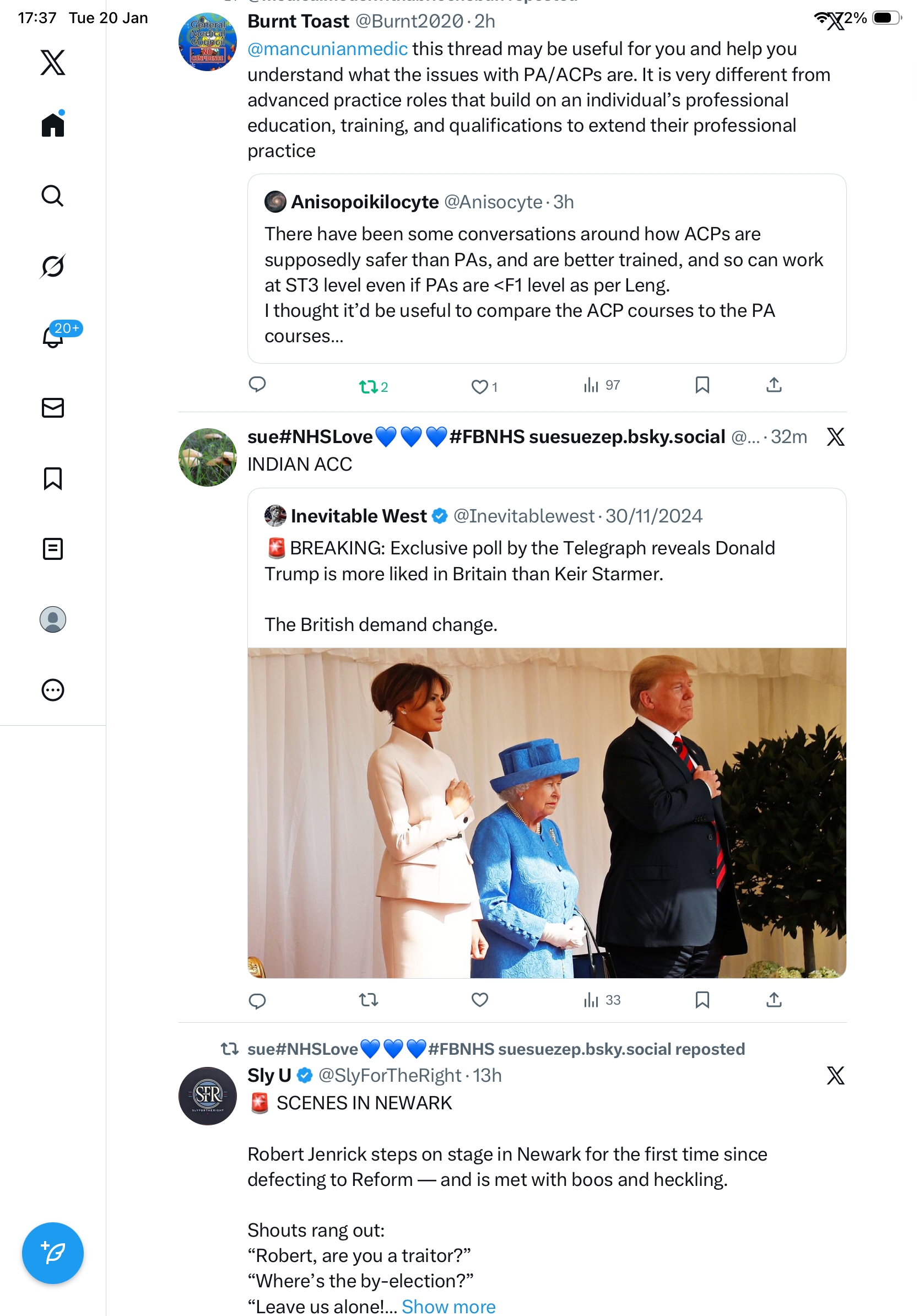Open the profile avatar in sidebar
The height and width of the screenshot is (1316, 919).
[x=53, y=619]
